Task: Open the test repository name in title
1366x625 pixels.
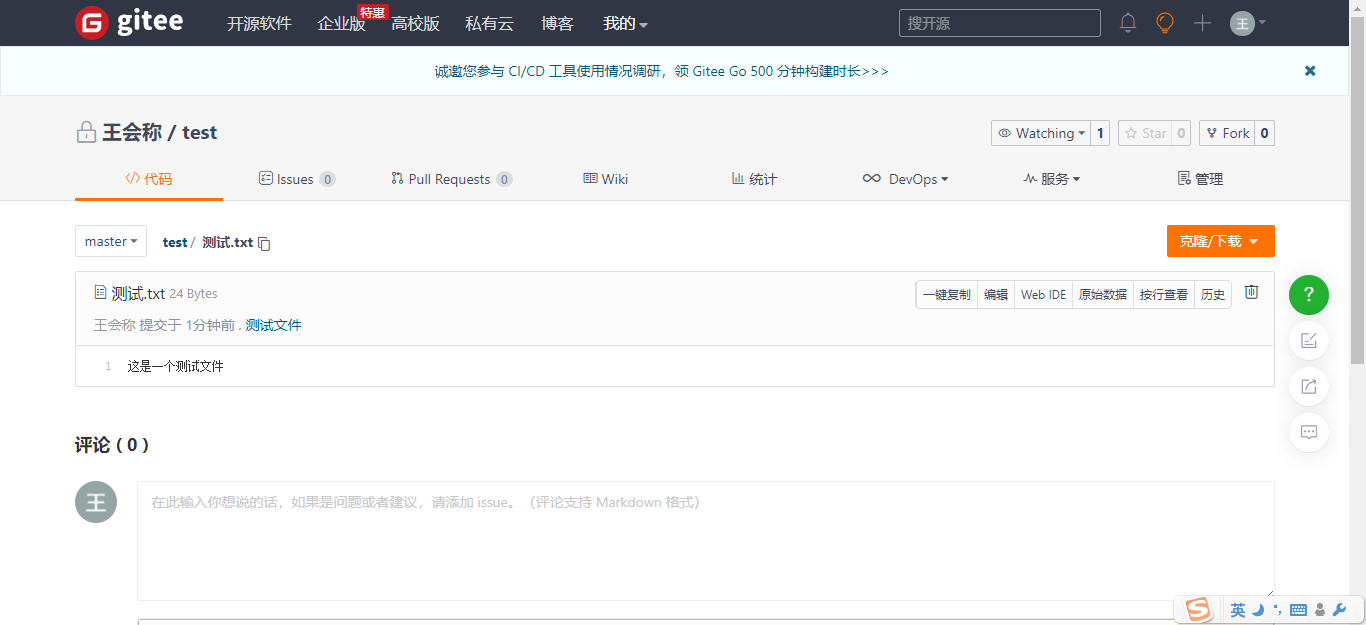Action: click(x=199, y=133)
